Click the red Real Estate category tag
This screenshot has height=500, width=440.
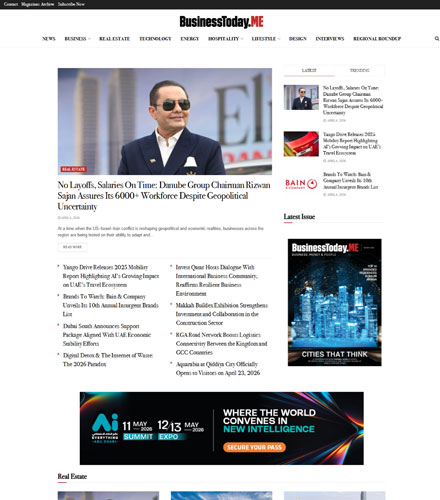tap(73, 169)
